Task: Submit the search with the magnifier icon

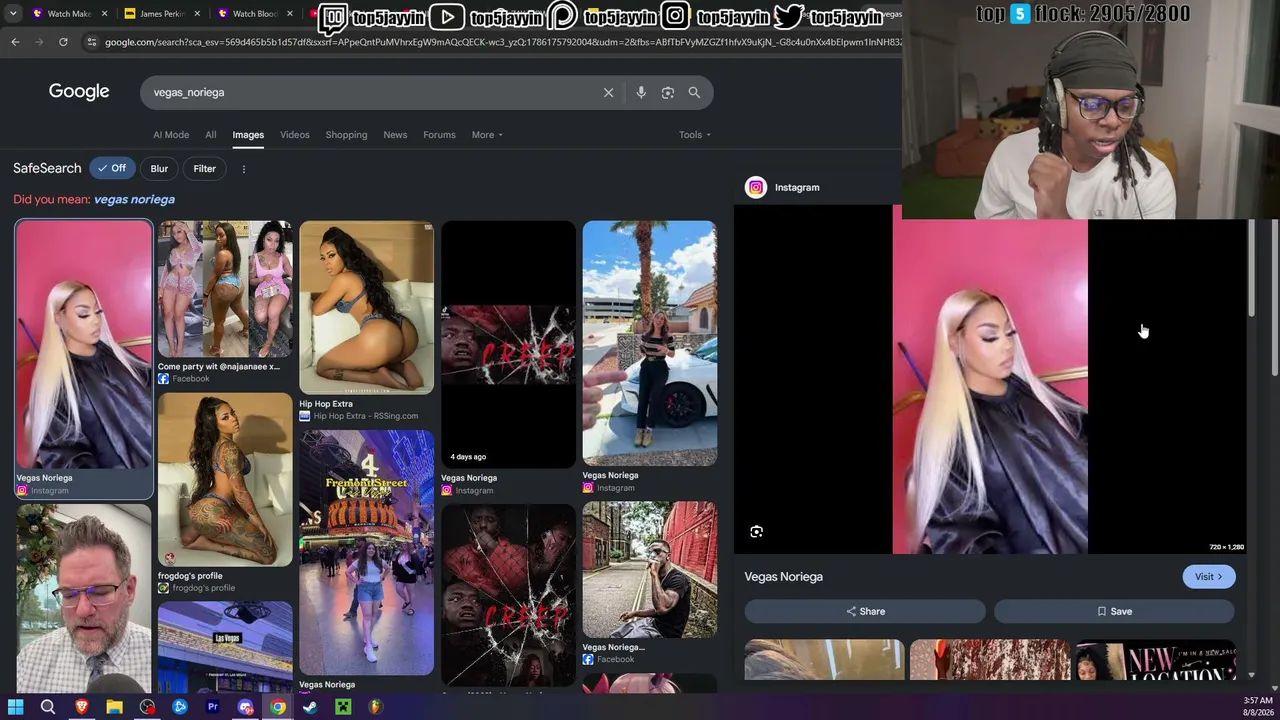Action: pos(694,92)
